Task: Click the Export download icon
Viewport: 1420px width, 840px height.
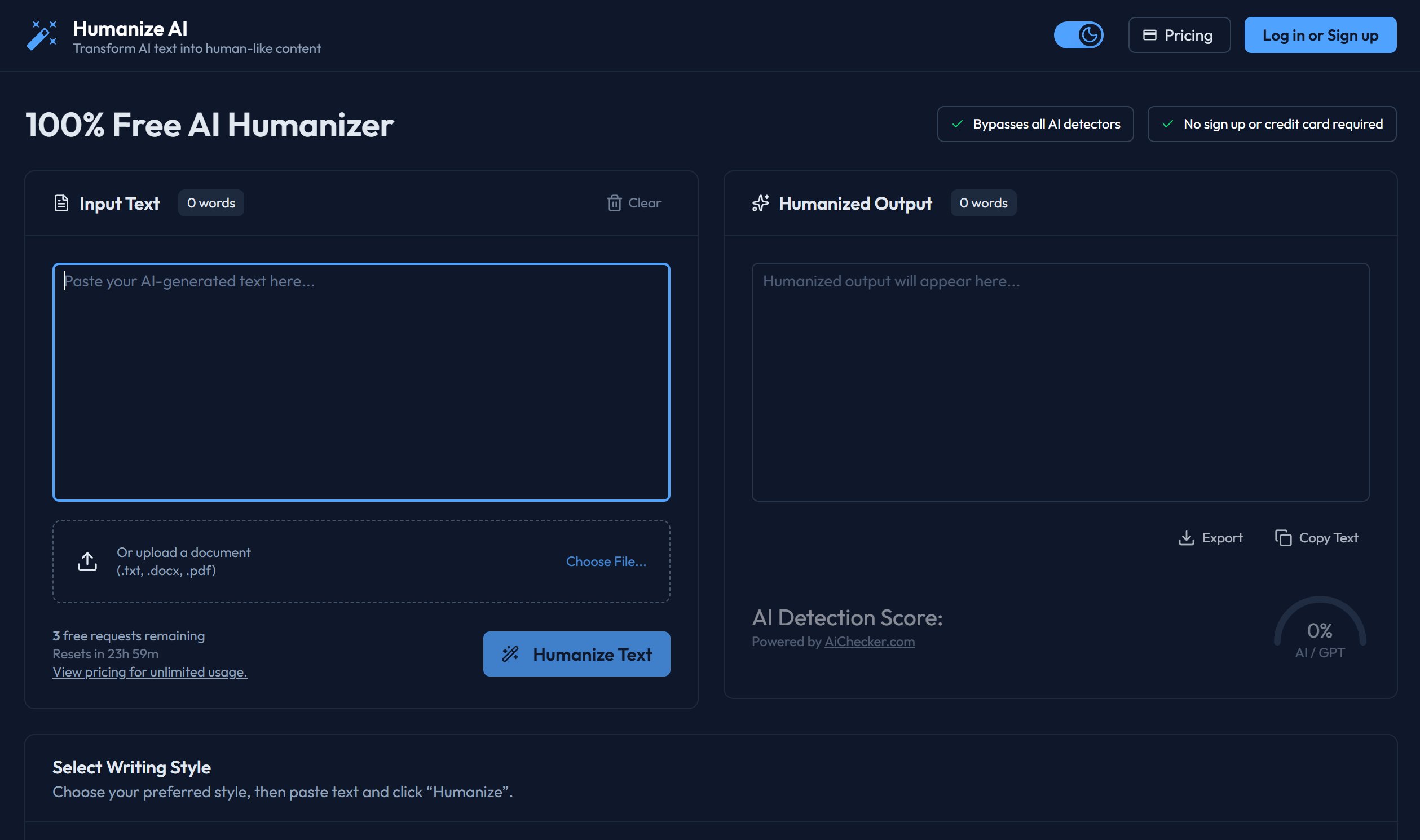Action: pos(1185,538)
